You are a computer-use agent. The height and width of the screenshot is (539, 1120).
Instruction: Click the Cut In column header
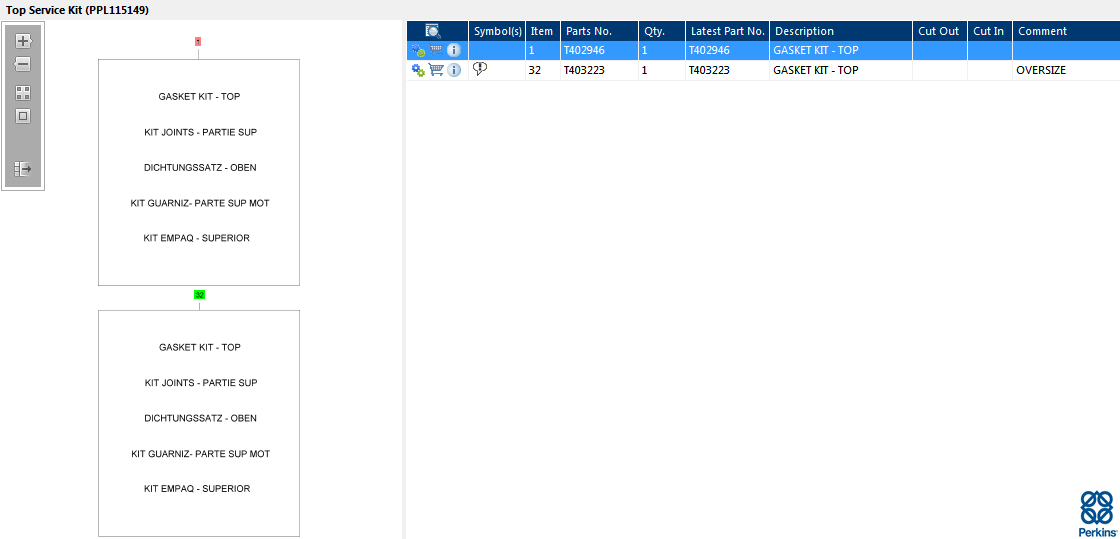990,31
